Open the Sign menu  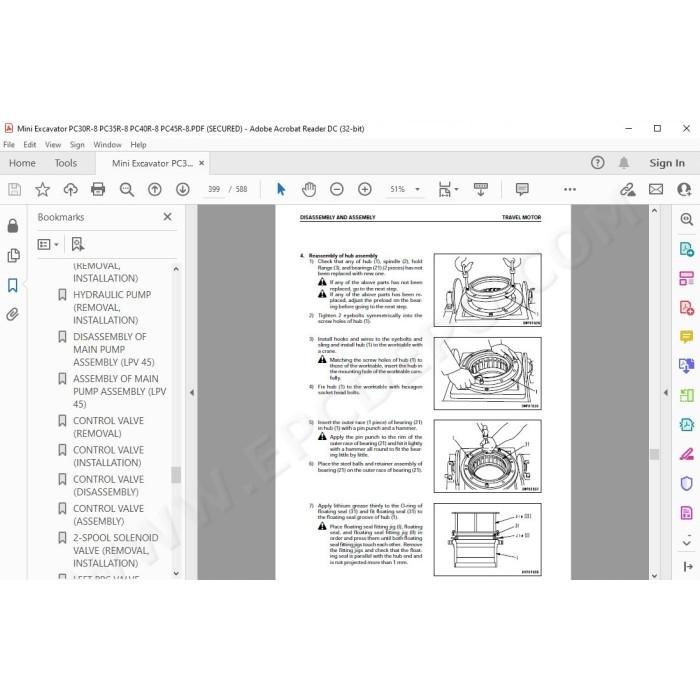click(77, 145)
